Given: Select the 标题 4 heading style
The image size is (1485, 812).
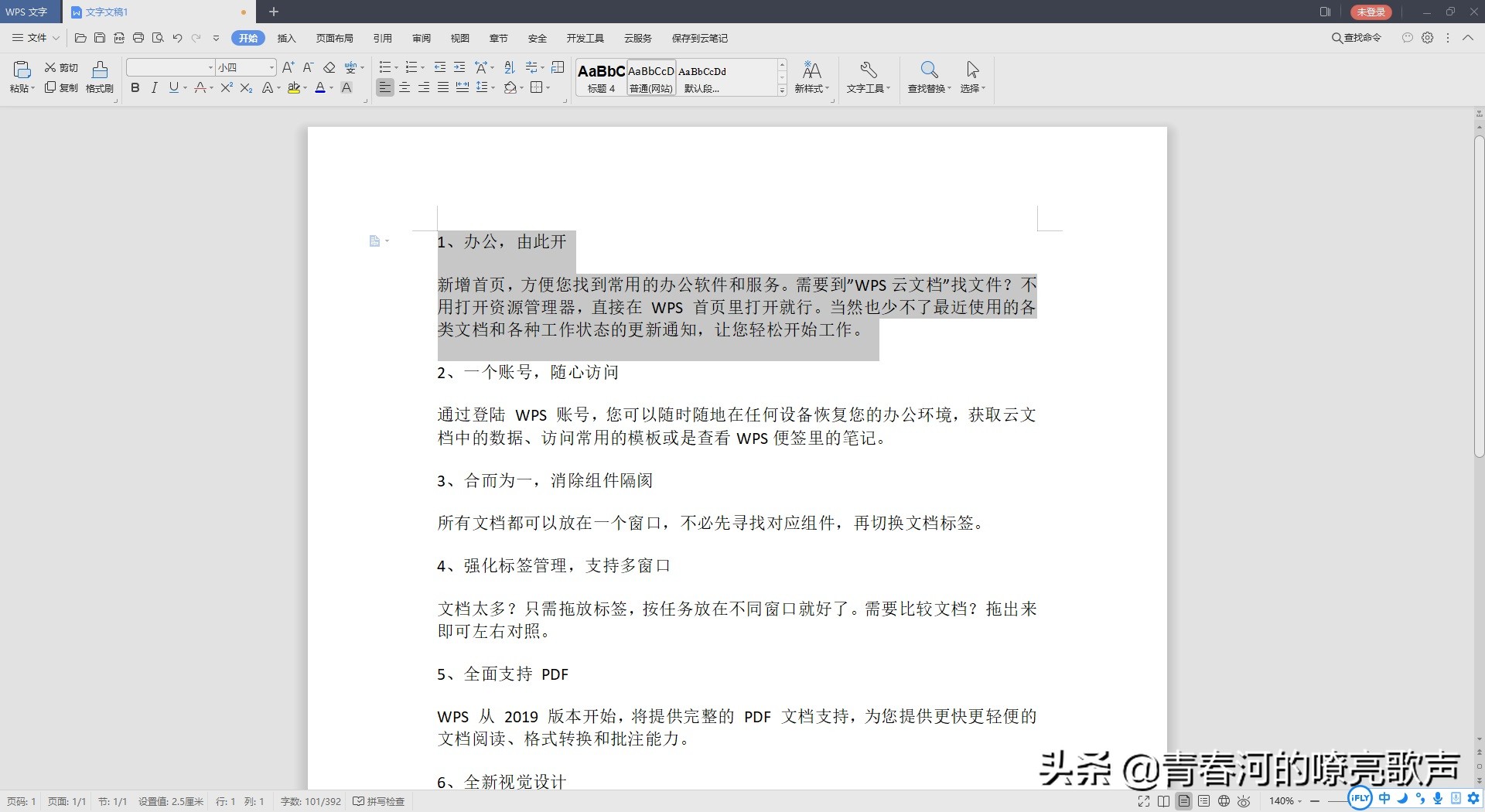Looking at the screenshot, I should pos(601,77).
